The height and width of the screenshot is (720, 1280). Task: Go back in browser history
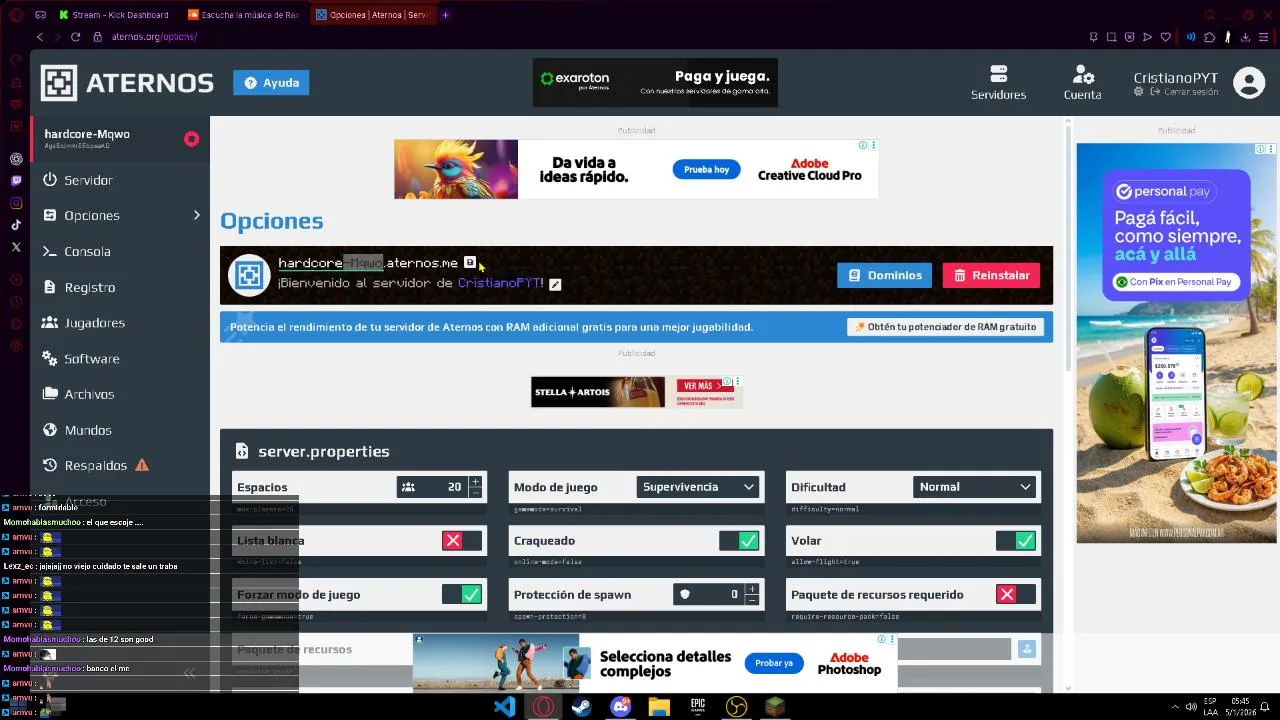(x=40, y=37)
